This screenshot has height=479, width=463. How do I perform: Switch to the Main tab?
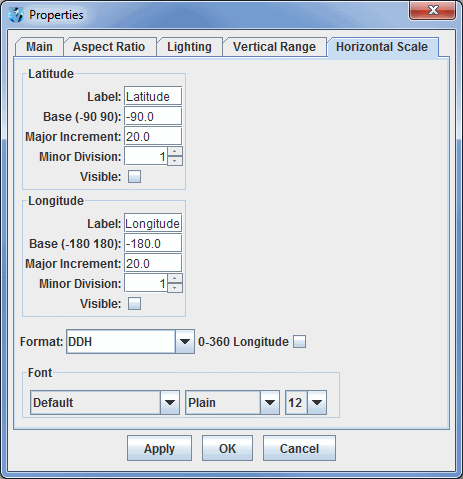(39, 47)
